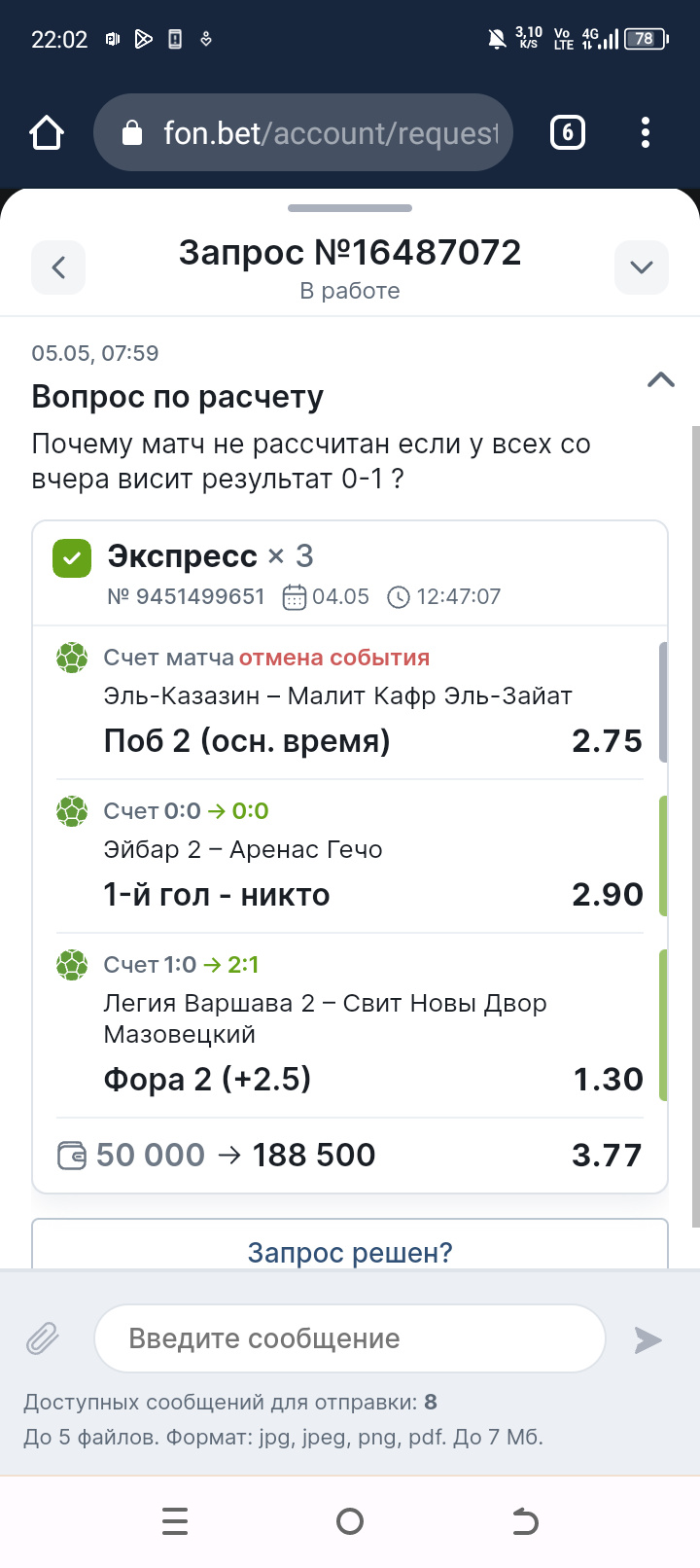This screenshot has height=1568, width=700.
Task: Tap the football icon beside Эль-Казазин match
Action: pyautogui.click(x=72, y=659)
